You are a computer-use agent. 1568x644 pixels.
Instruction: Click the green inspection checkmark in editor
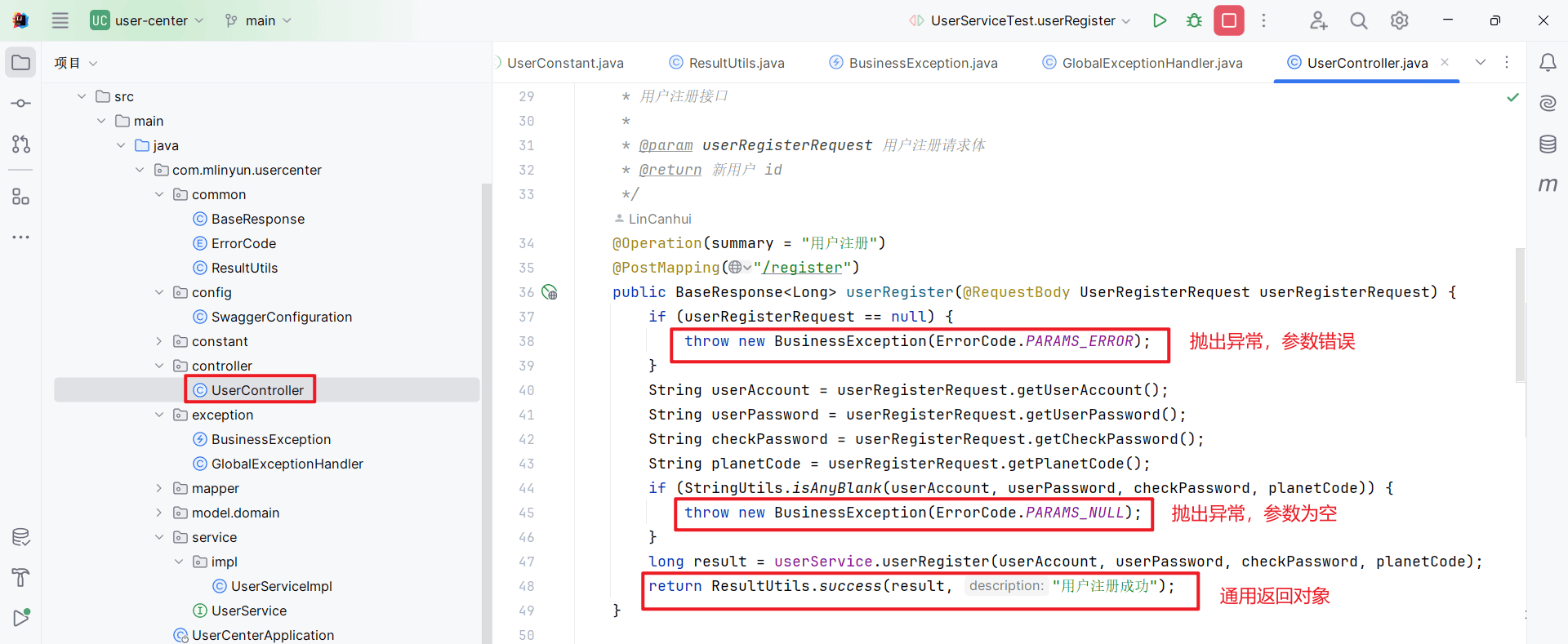(1512, 97)
